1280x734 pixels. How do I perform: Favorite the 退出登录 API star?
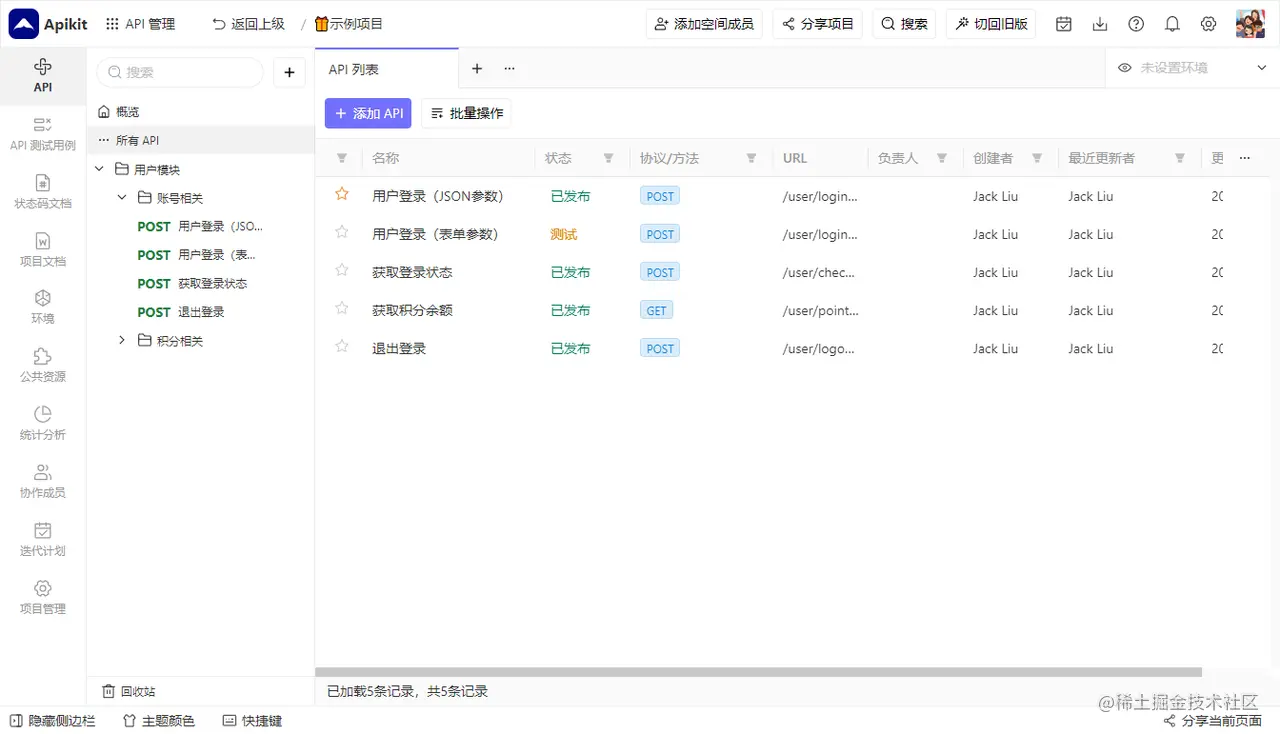tap(341, 348)
